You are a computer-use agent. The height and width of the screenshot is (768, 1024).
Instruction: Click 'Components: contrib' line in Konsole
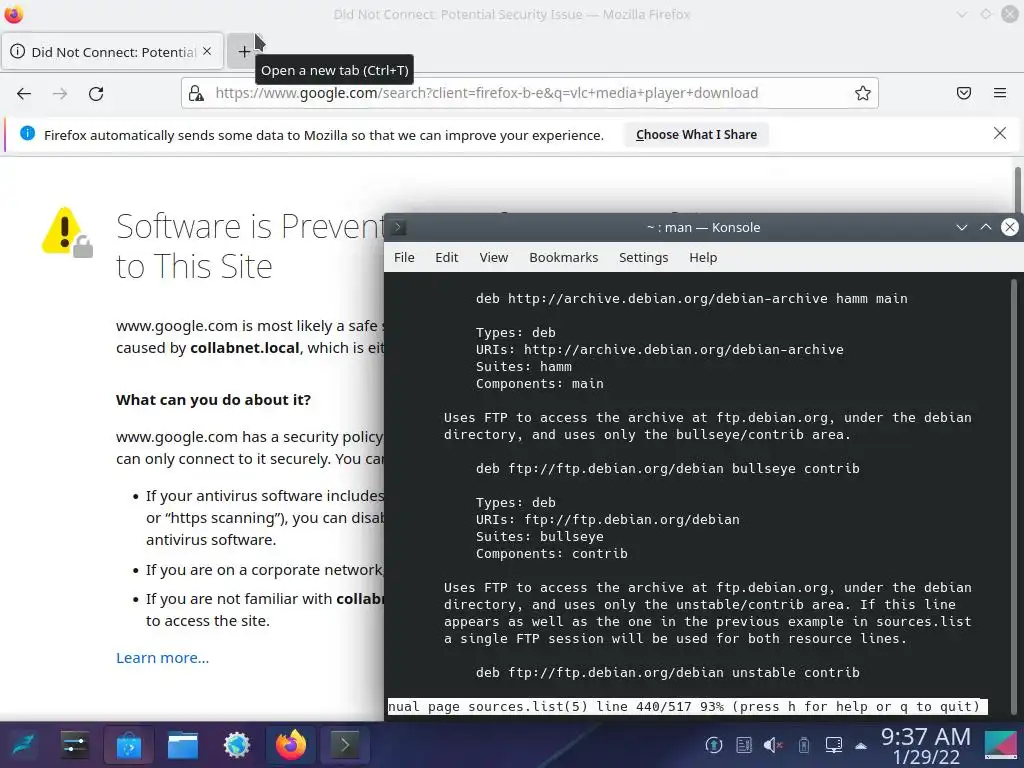[x=552, y=553]
